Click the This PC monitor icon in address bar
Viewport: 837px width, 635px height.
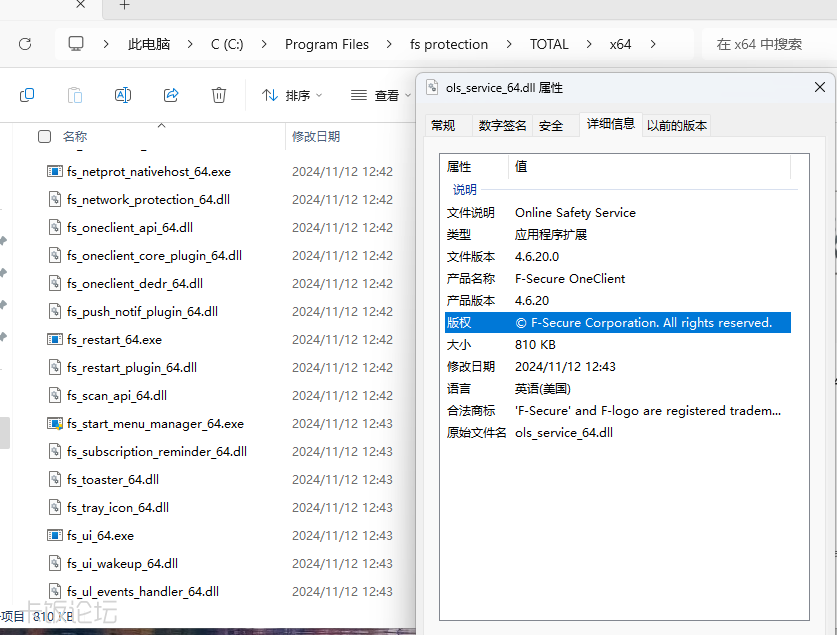76,44
